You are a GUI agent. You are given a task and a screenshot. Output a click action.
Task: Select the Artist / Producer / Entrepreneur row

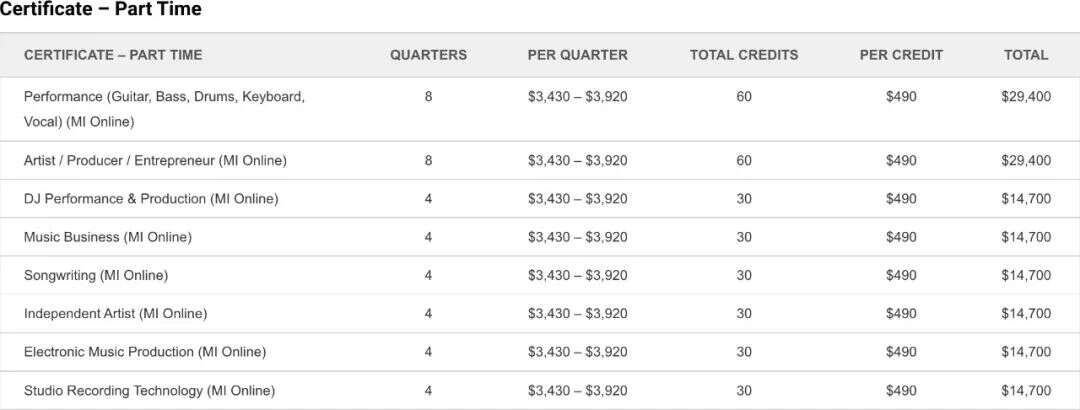coord(155,161)
